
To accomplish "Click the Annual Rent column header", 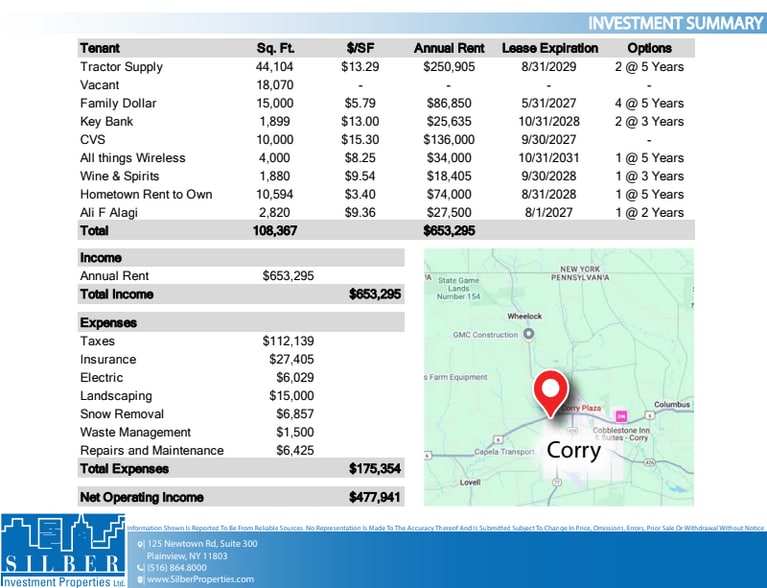I will (449, 48).
